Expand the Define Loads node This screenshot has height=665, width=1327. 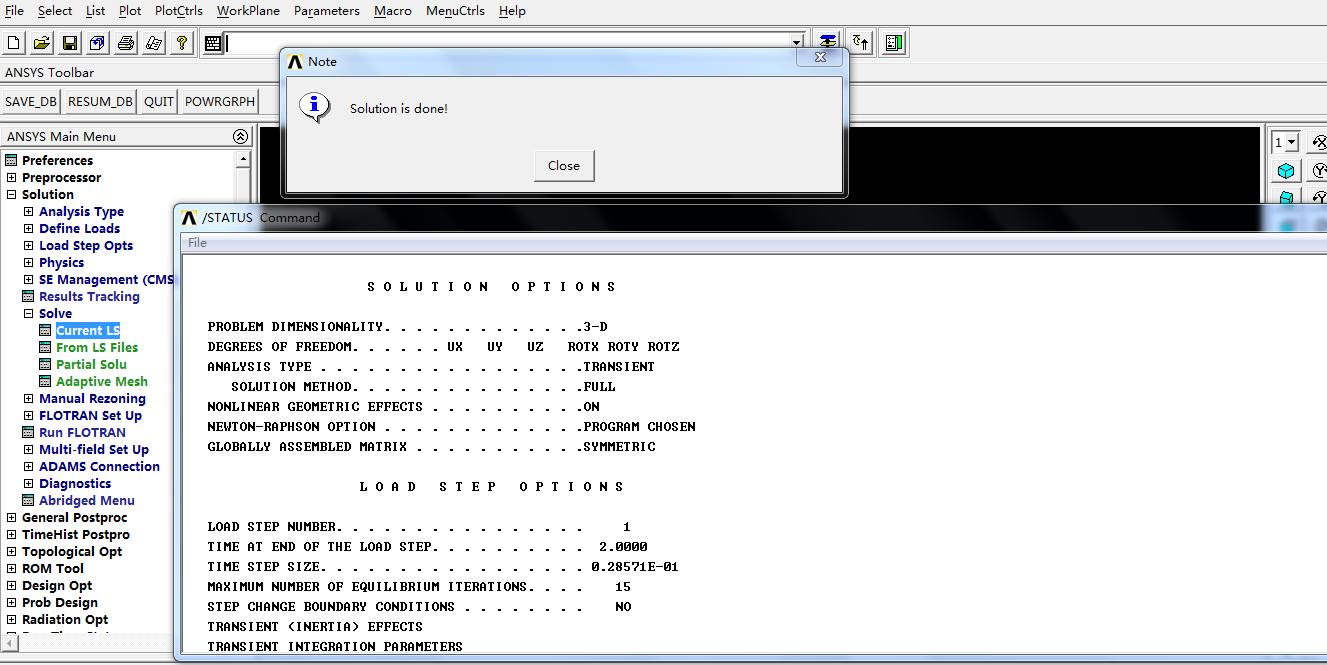coord(28,228)
